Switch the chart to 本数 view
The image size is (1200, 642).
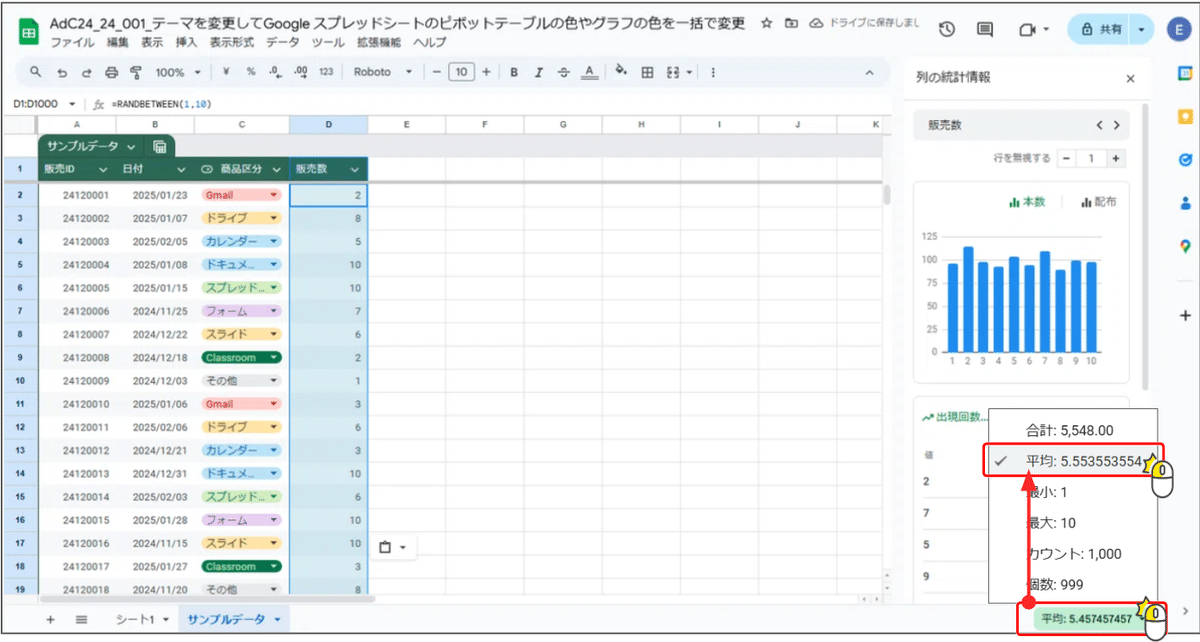pos(1027,202)
